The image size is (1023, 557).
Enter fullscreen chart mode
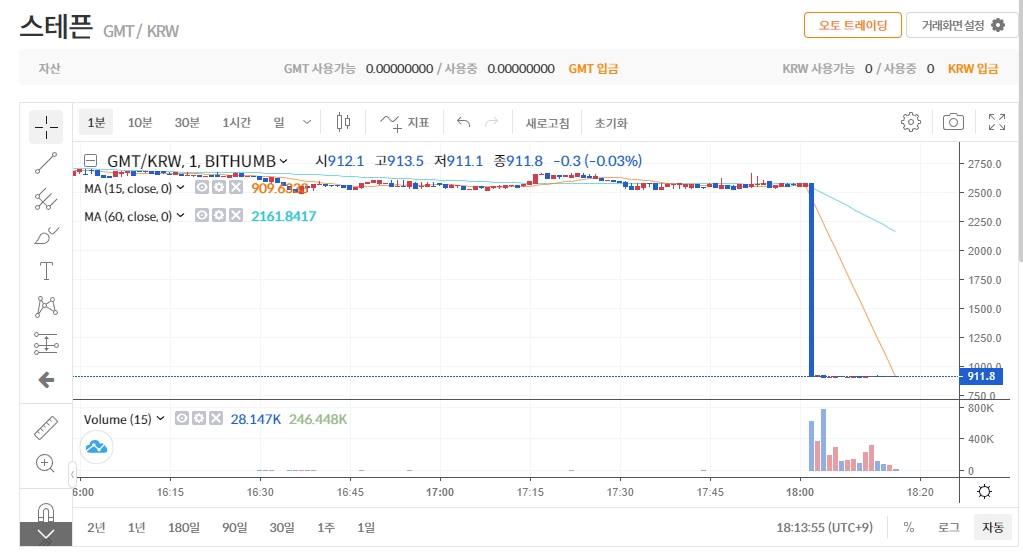[996, 122]
